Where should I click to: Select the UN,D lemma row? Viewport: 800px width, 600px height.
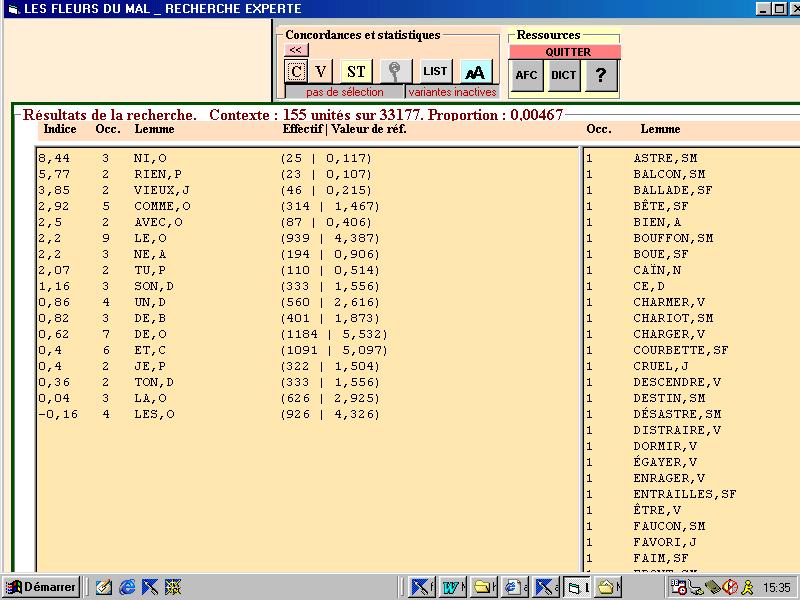308,302
